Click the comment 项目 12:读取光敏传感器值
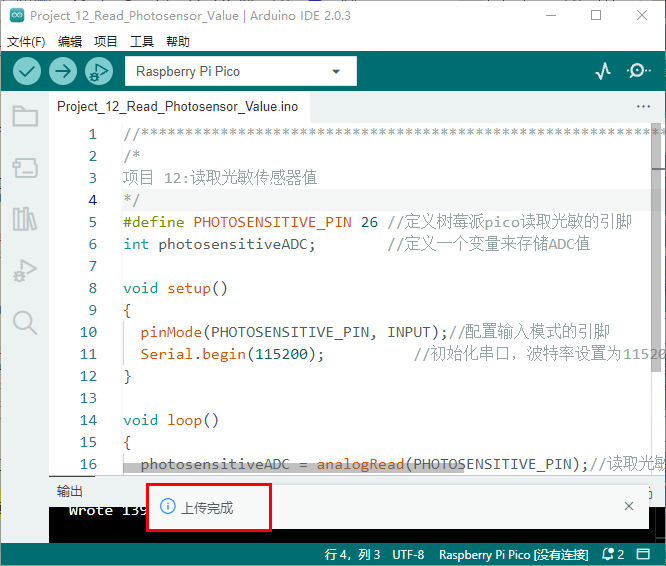The width and height of the screenshot is (666, 566). (x=220, y=178)
